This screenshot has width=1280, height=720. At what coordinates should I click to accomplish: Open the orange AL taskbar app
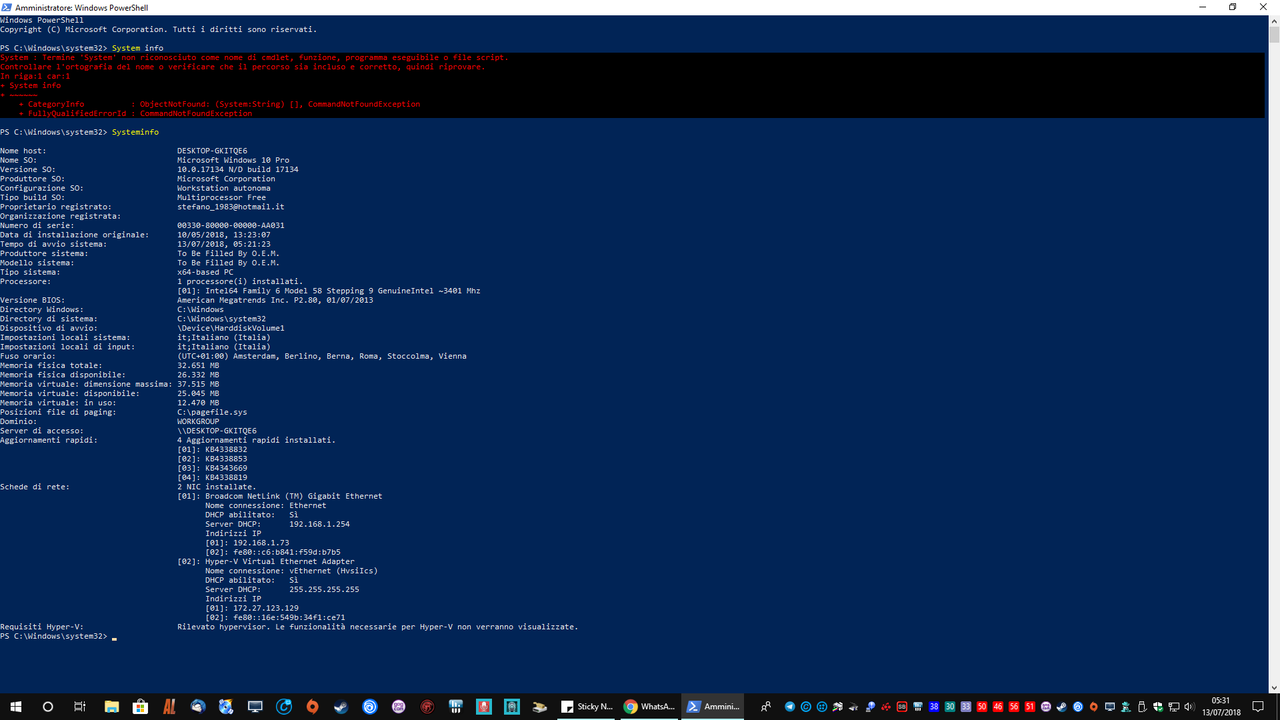click(169, 706)
